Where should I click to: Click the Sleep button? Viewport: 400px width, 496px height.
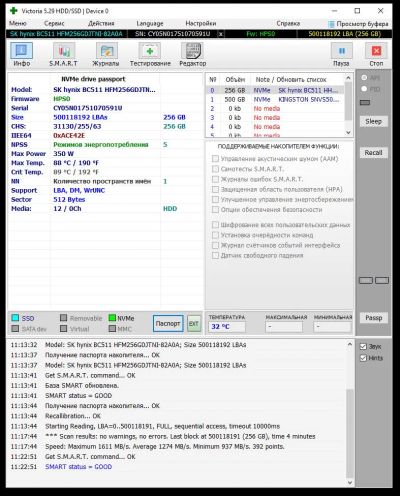coord(373,122)
